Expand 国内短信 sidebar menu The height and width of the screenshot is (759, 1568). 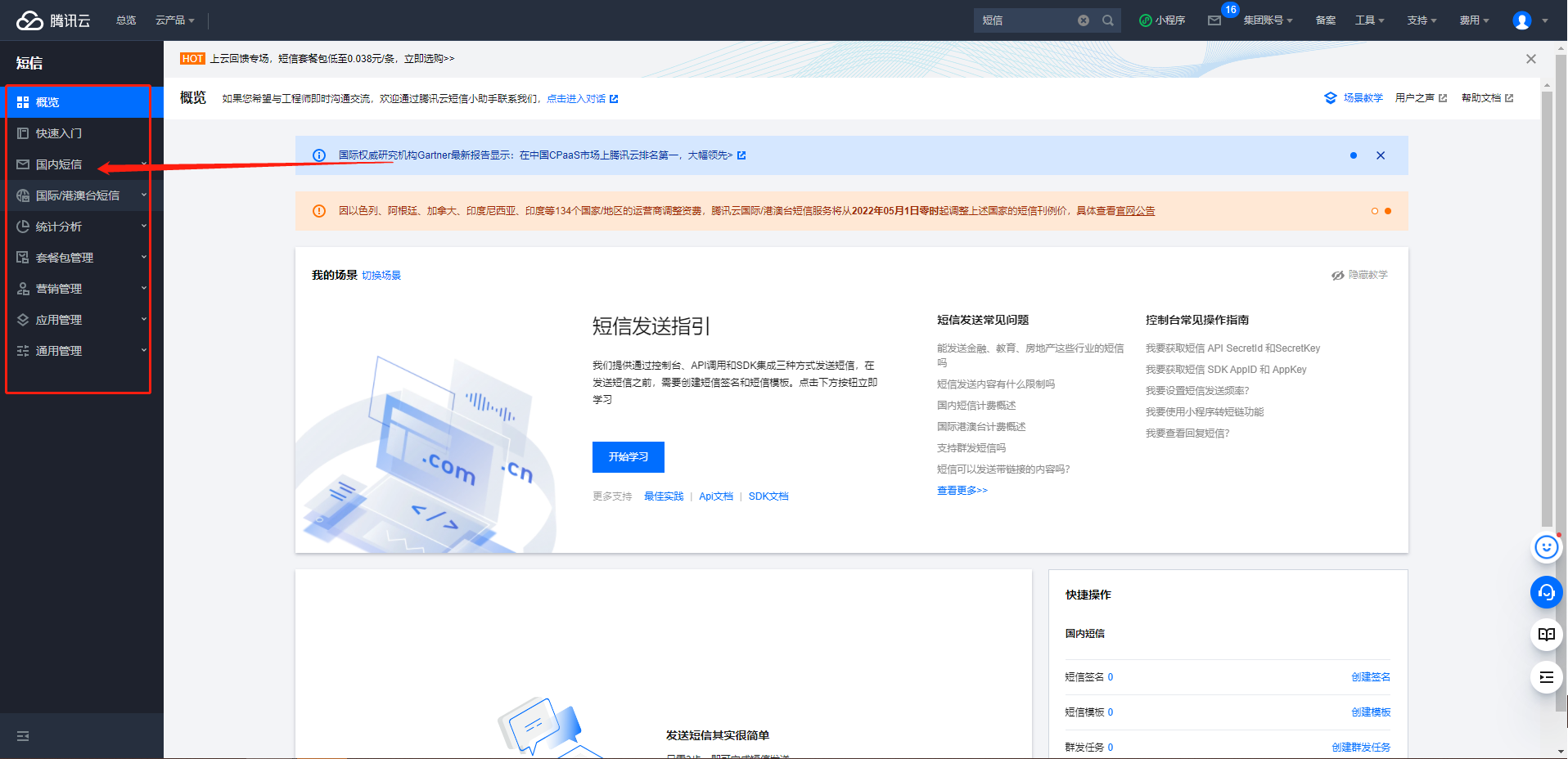pos(82,164)
